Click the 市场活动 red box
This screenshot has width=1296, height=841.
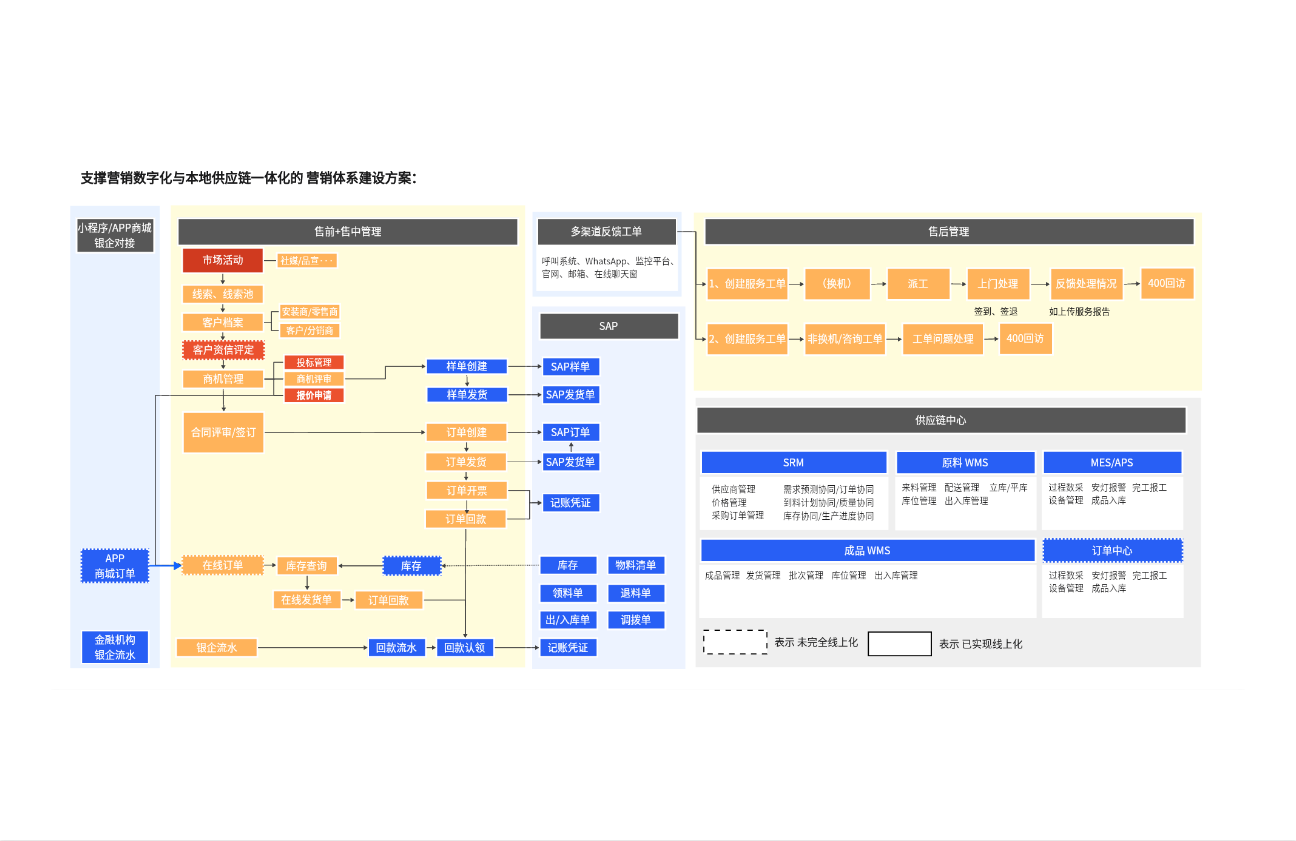point(222,260)
